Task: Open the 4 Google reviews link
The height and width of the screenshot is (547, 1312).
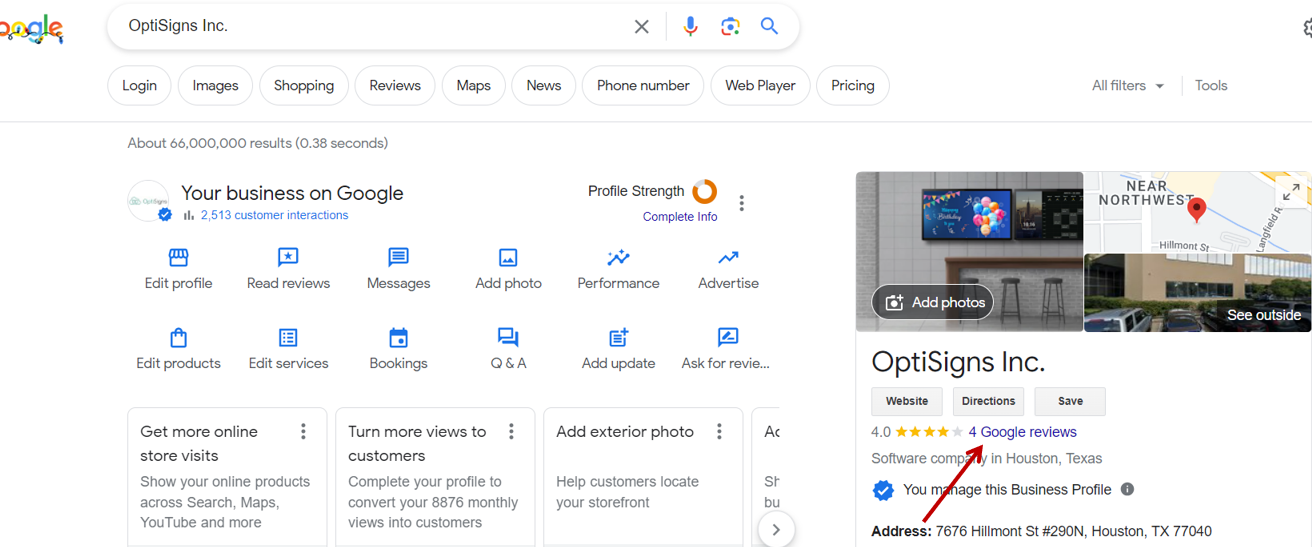Action: pos(1023,432)
